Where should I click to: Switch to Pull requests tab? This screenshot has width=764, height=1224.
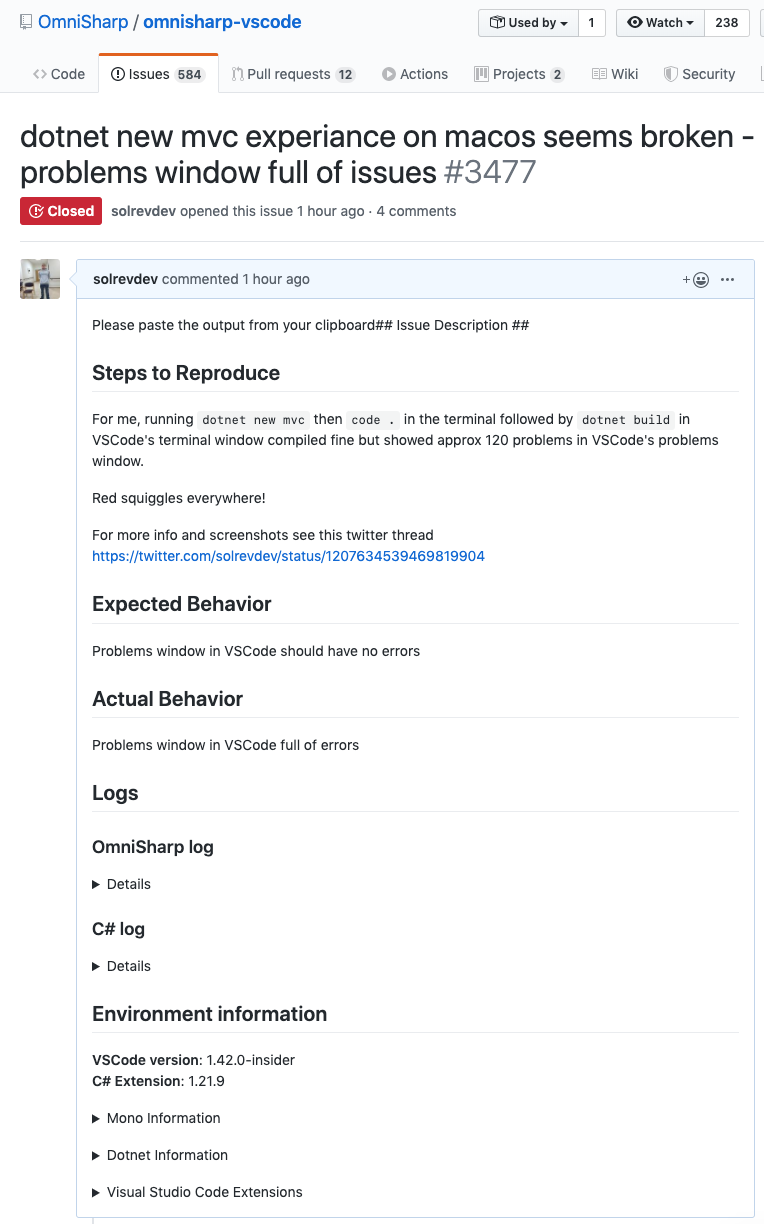point(293,74)
